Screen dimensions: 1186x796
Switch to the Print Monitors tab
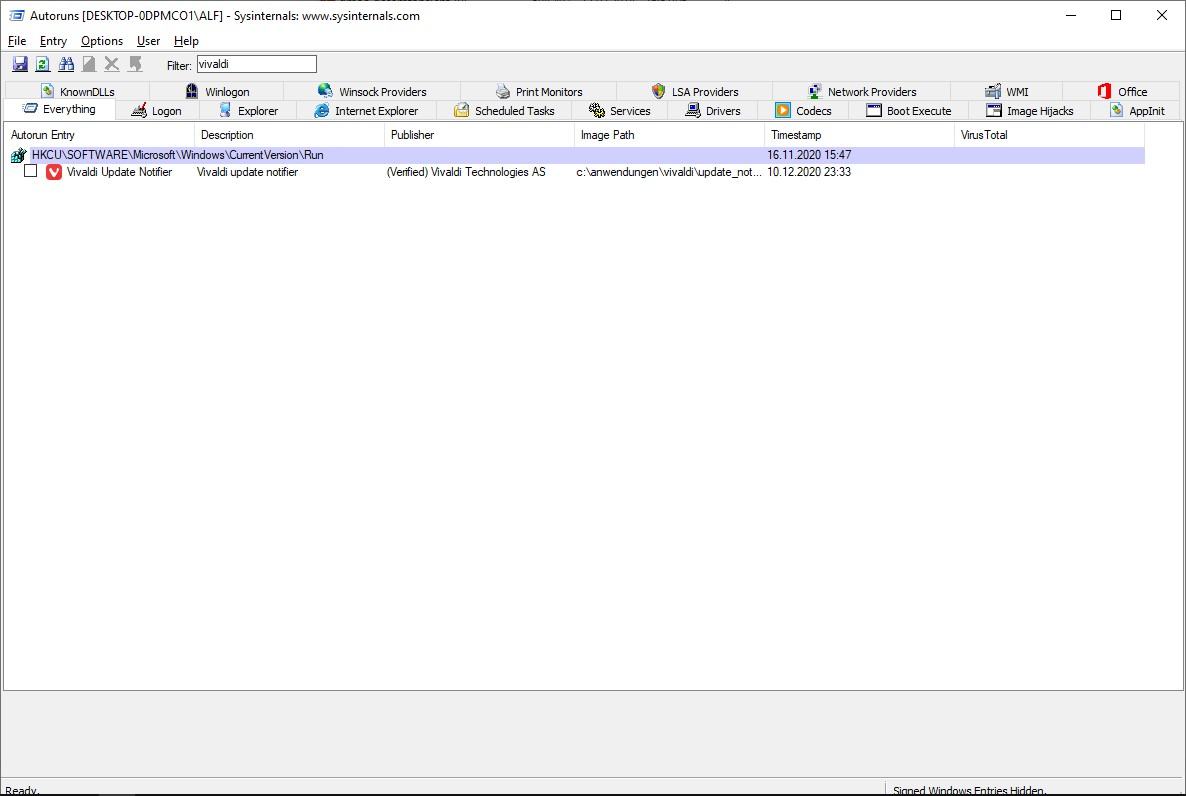tap(539, 92)
